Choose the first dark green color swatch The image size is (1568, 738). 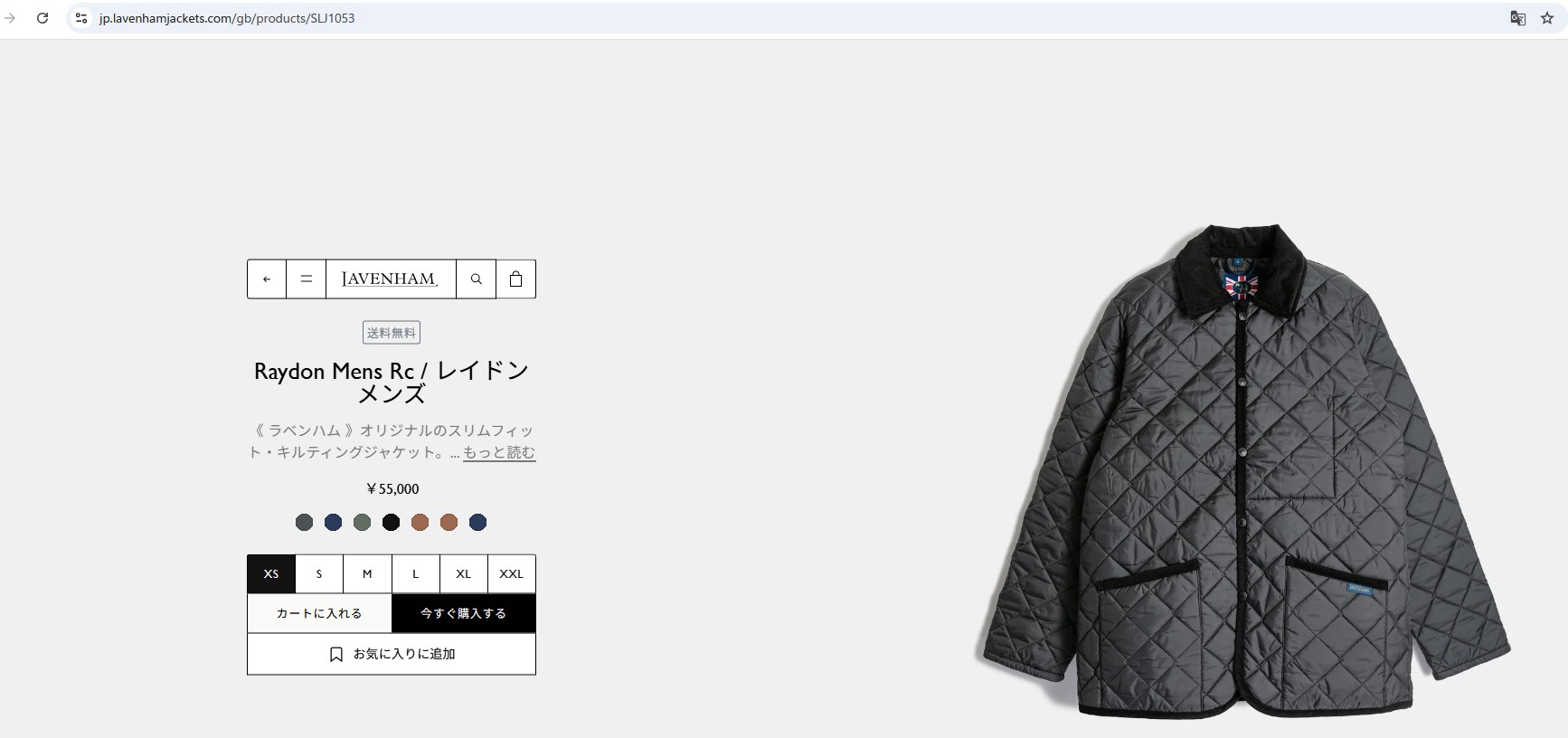tap(304, 522)
